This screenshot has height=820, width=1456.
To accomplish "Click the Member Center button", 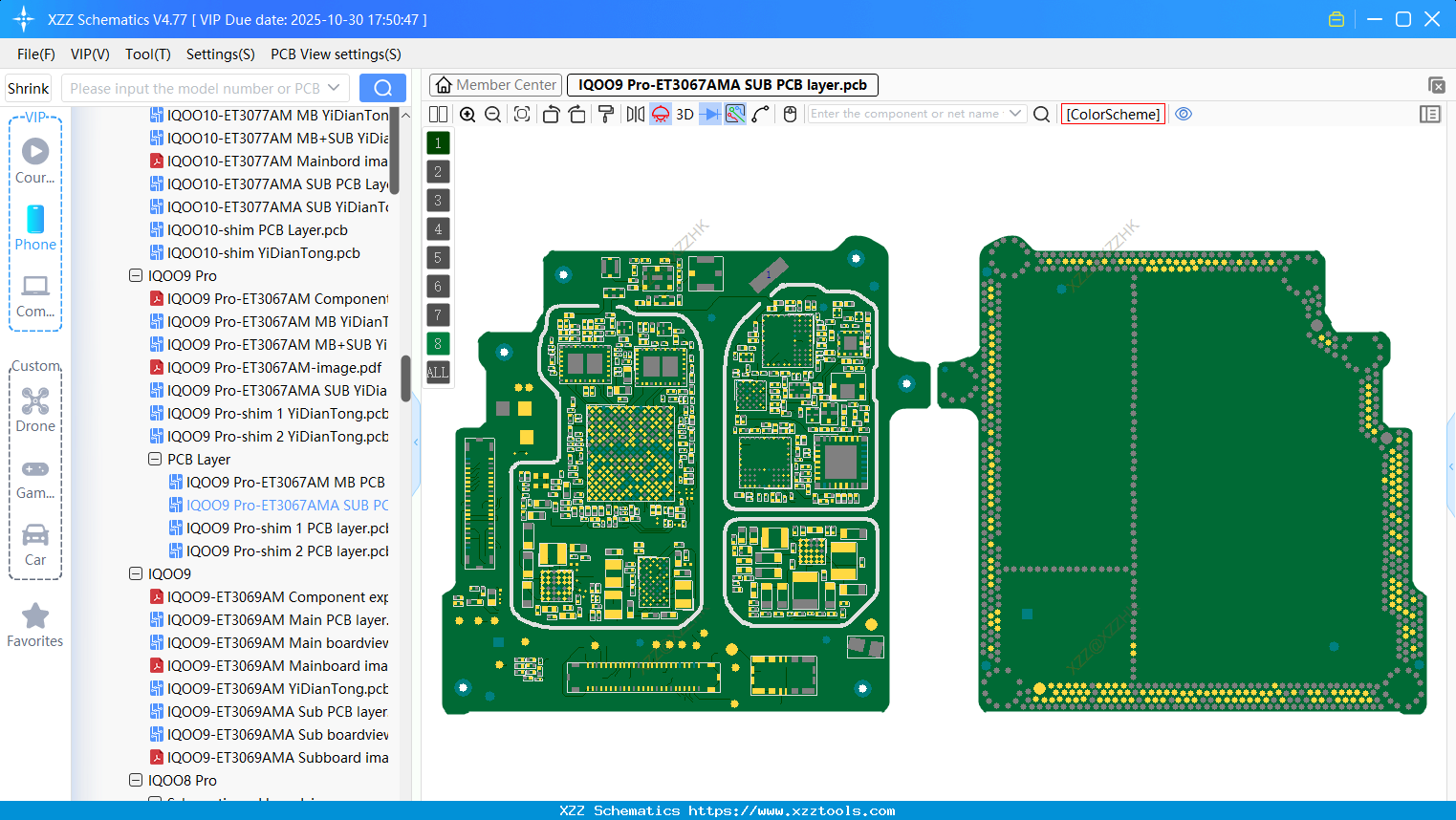I will [x=495, y=84].
